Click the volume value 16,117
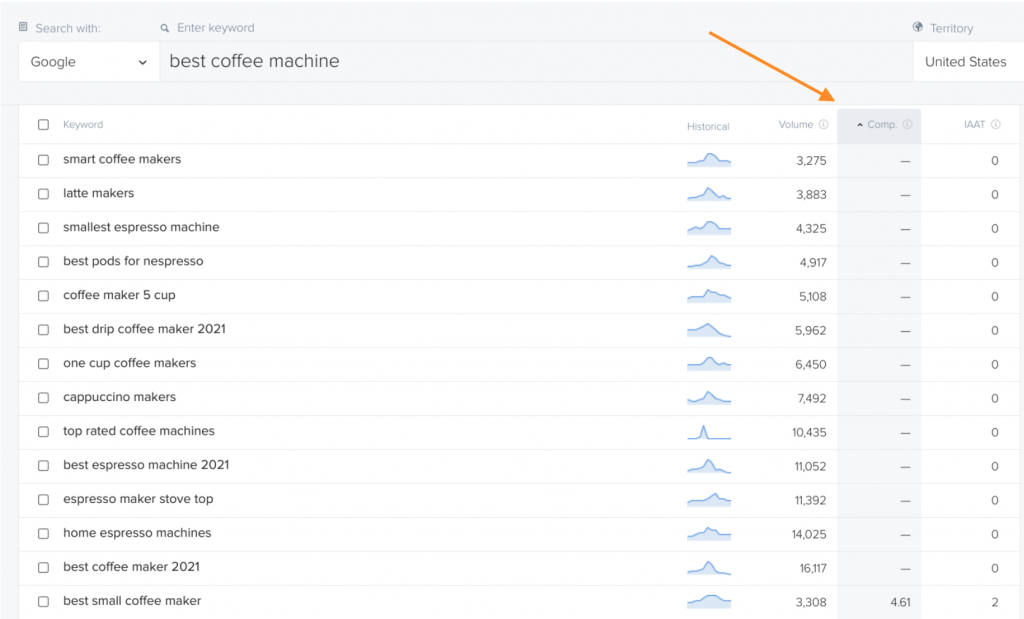Viewport: 1024px width, 619px height. pos(813,568)
